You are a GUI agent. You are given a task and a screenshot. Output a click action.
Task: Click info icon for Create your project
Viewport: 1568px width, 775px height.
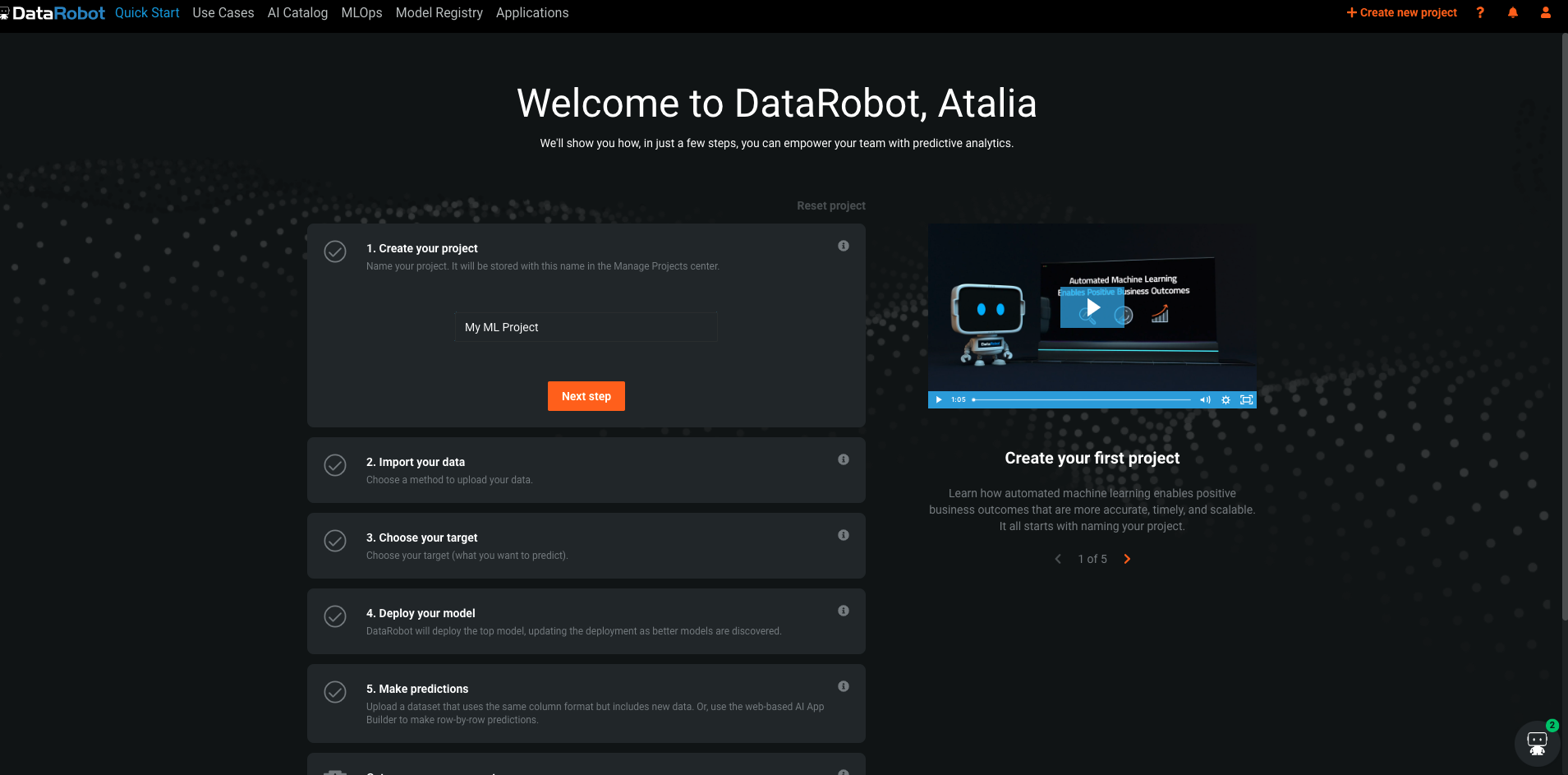844,246
